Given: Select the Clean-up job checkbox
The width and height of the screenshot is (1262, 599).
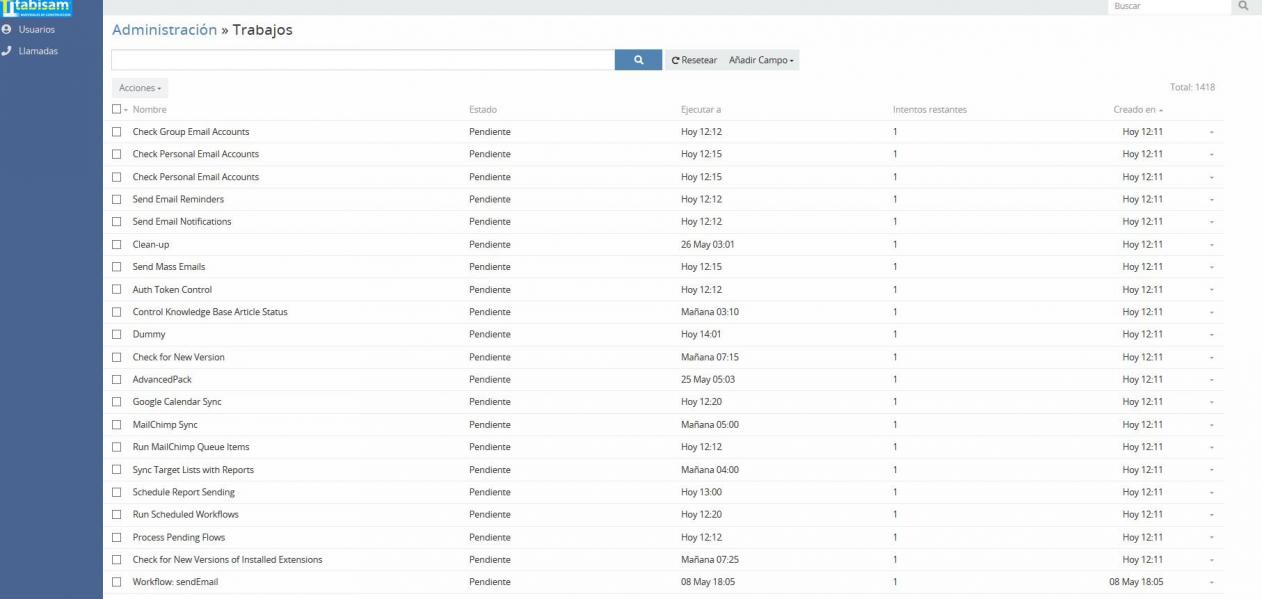Looking at the screenshot, I should point(117,245).
